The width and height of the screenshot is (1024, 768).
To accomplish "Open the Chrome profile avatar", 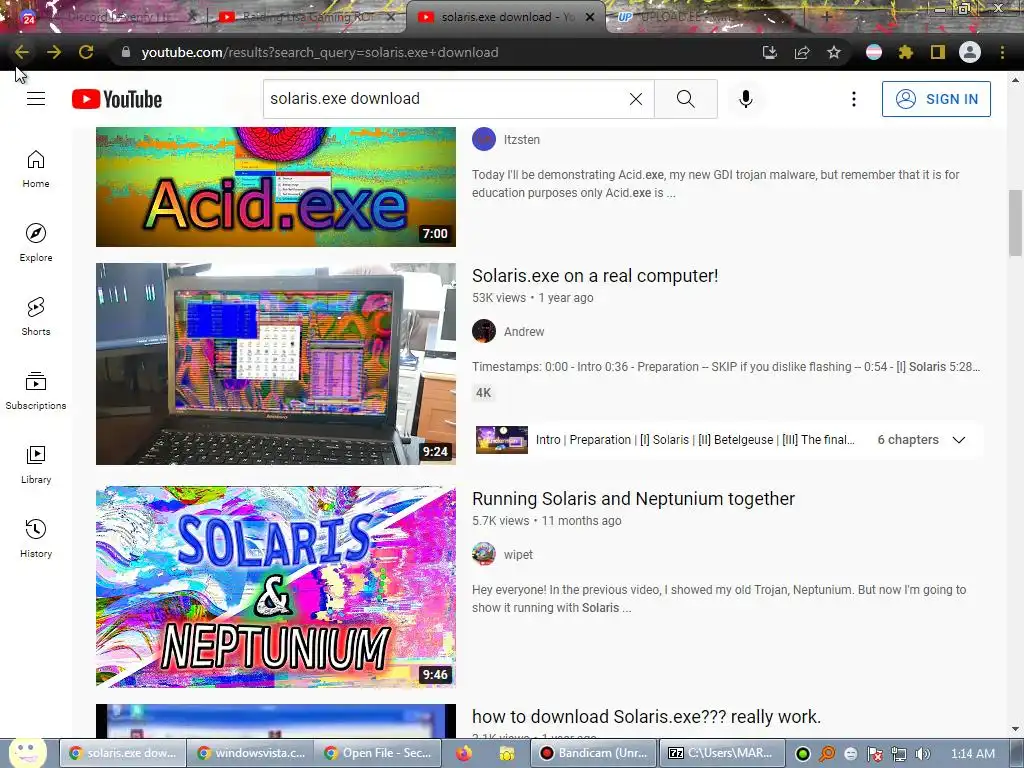I will click(970, 52).
